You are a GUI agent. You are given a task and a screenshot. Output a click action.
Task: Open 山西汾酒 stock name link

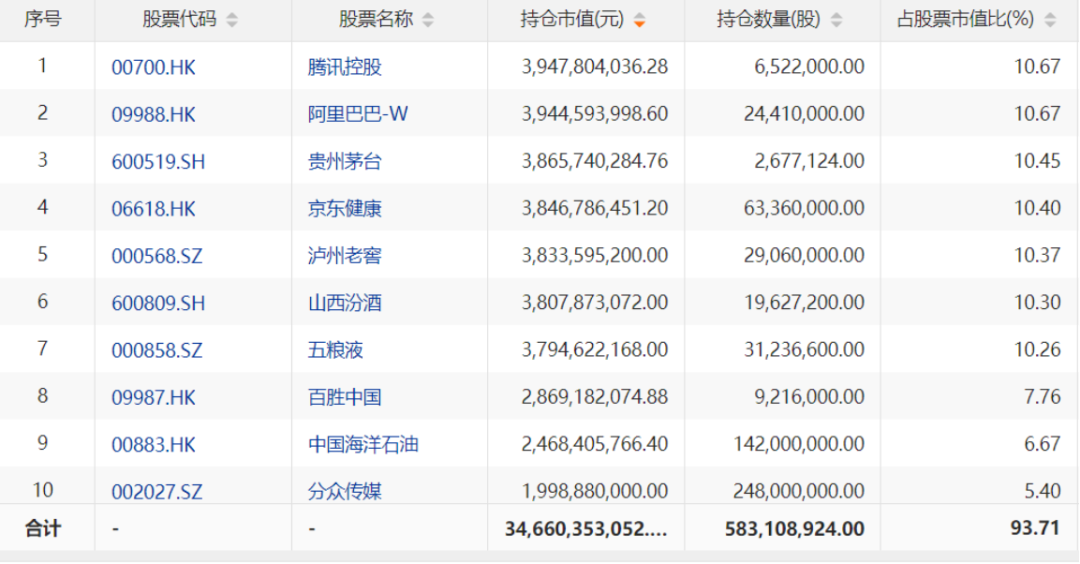344,302
